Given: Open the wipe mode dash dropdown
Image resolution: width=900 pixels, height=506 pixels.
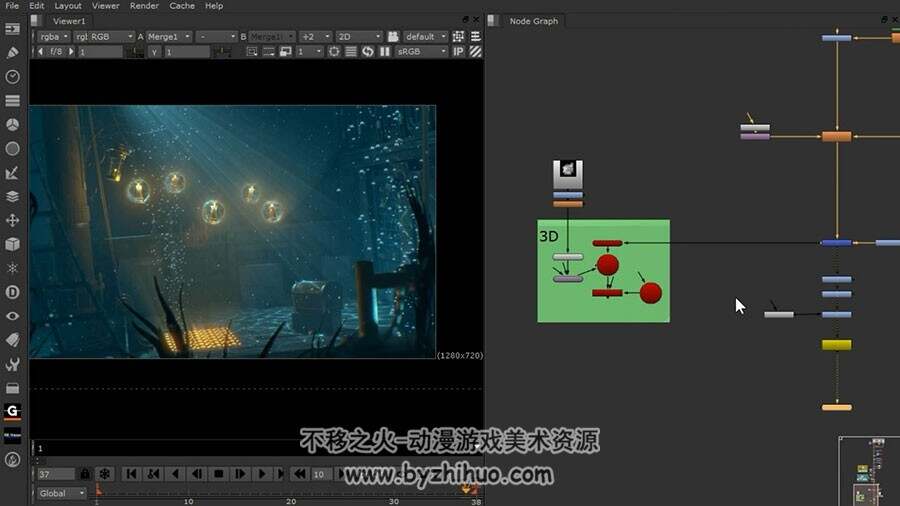Looking at the screenshot, I should pos(216,36).
